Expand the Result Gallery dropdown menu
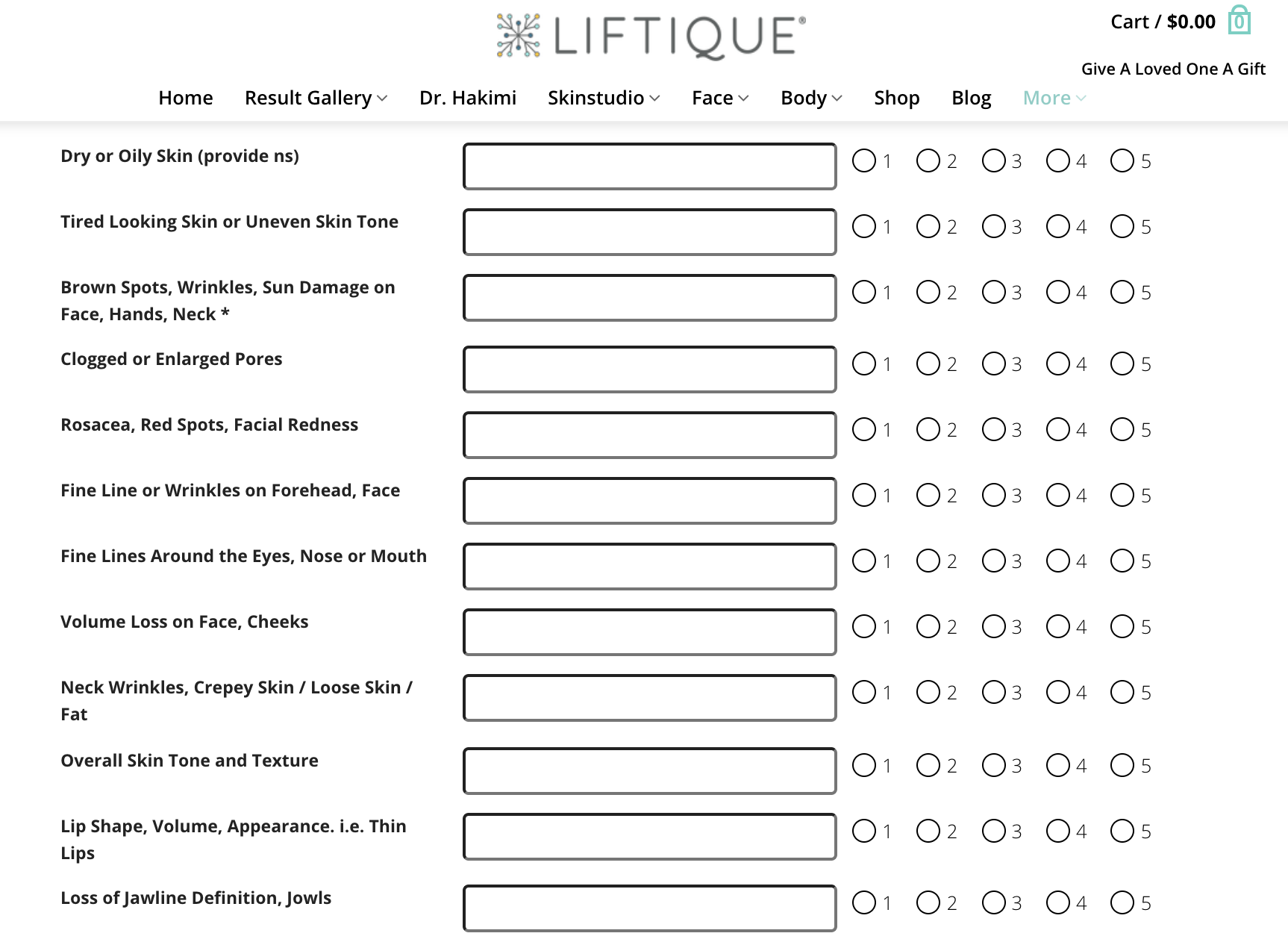 (316, 98)
